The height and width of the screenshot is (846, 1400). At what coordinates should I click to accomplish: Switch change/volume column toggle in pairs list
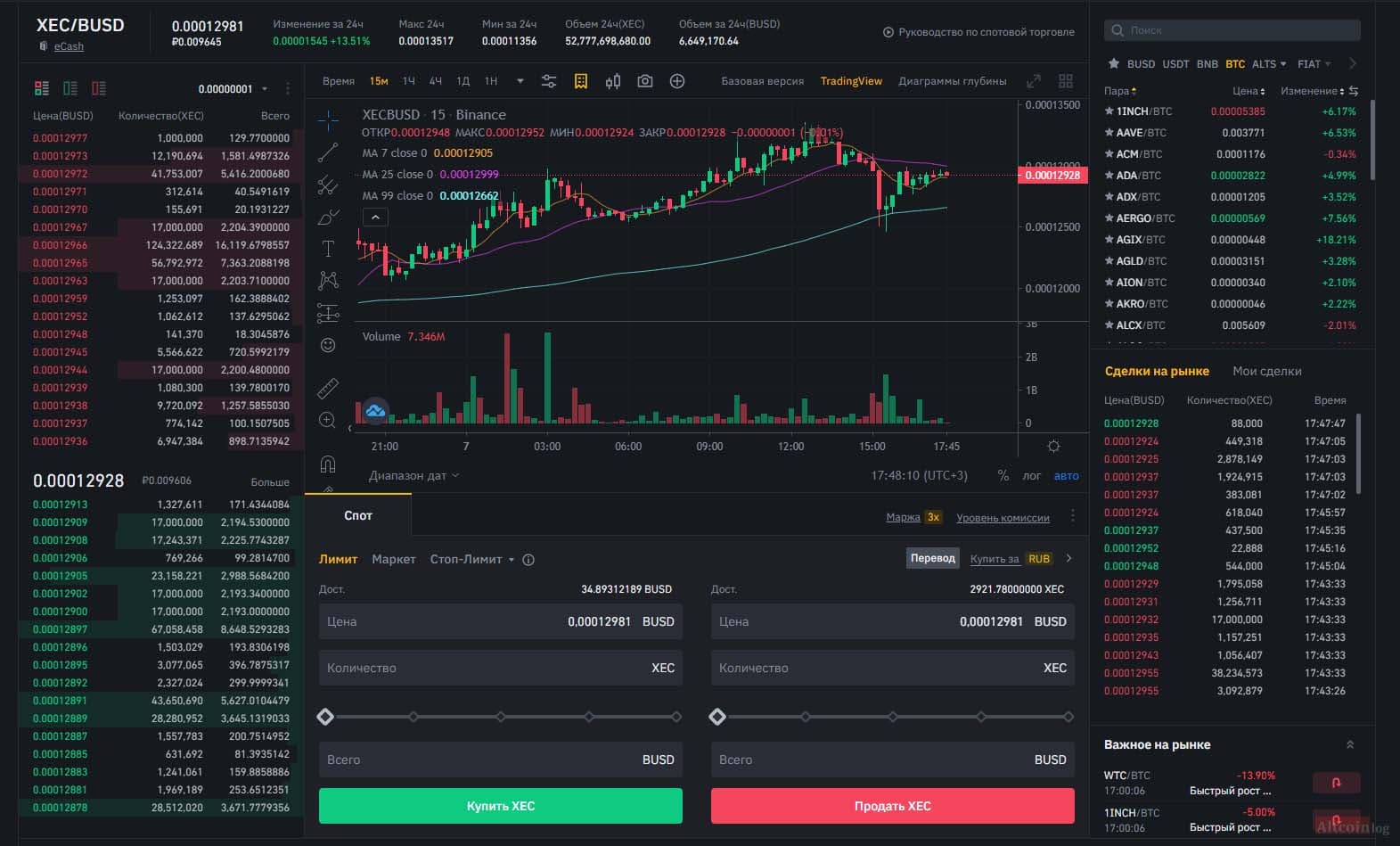click(x=1354, y=91)
